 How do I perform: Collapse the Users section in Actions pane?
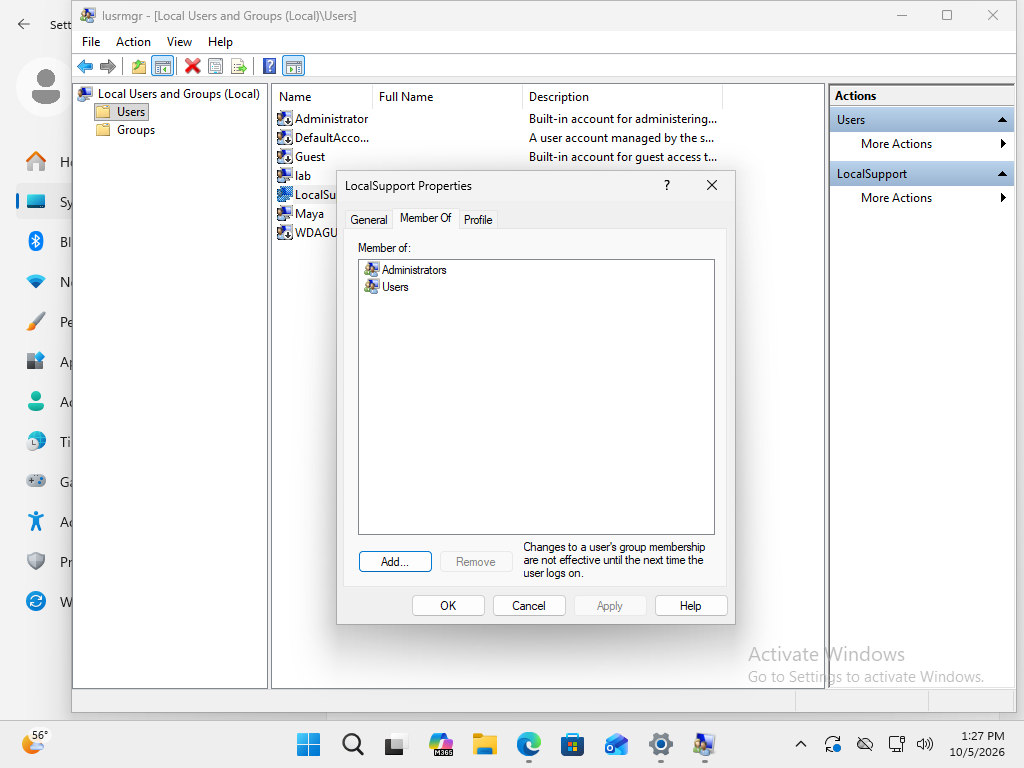(1002, 120)
